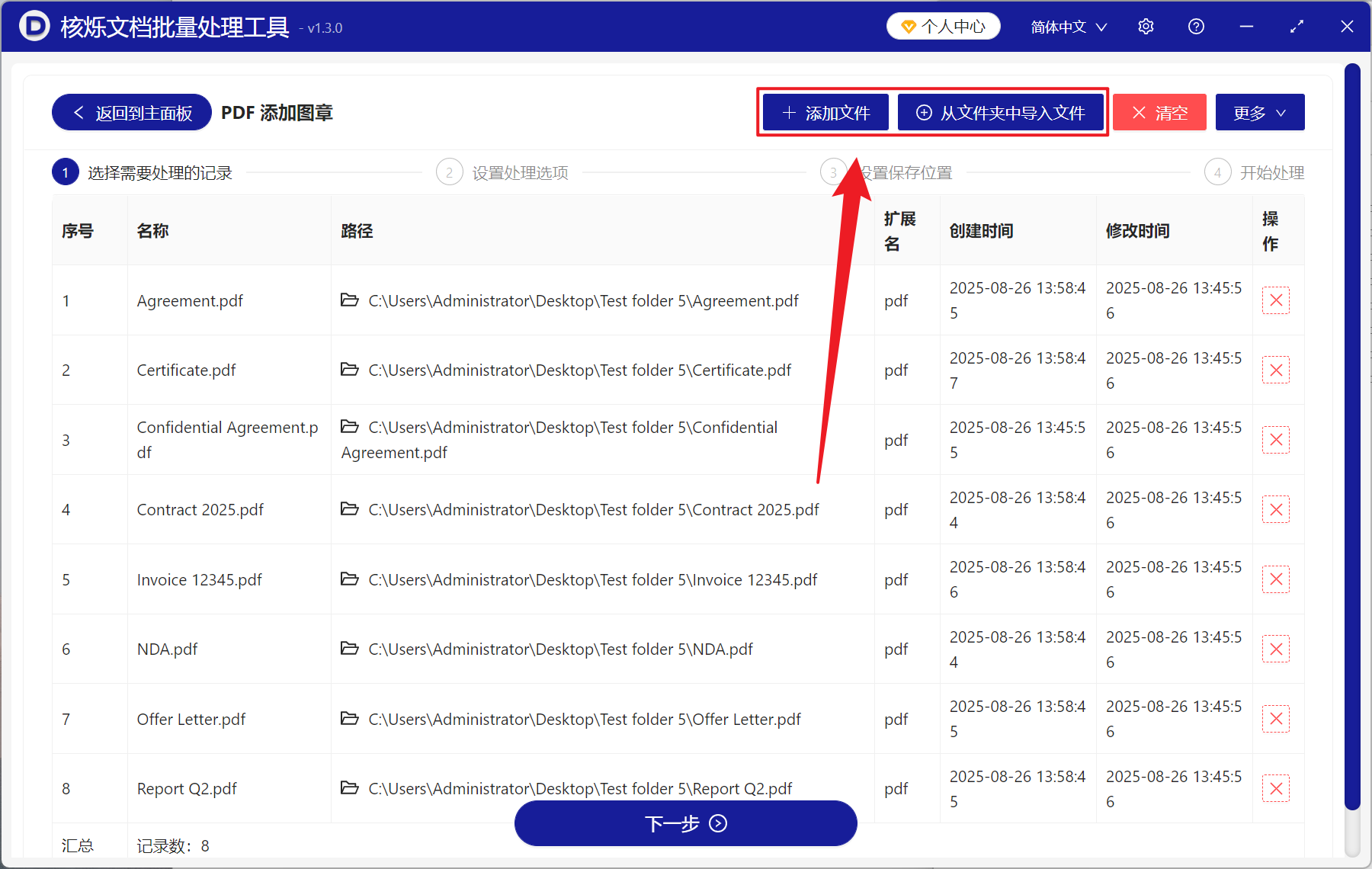Viewport: 1372px width, 869px height.
Task: Click the app logo icon top left
Action: tap(33, 26)
